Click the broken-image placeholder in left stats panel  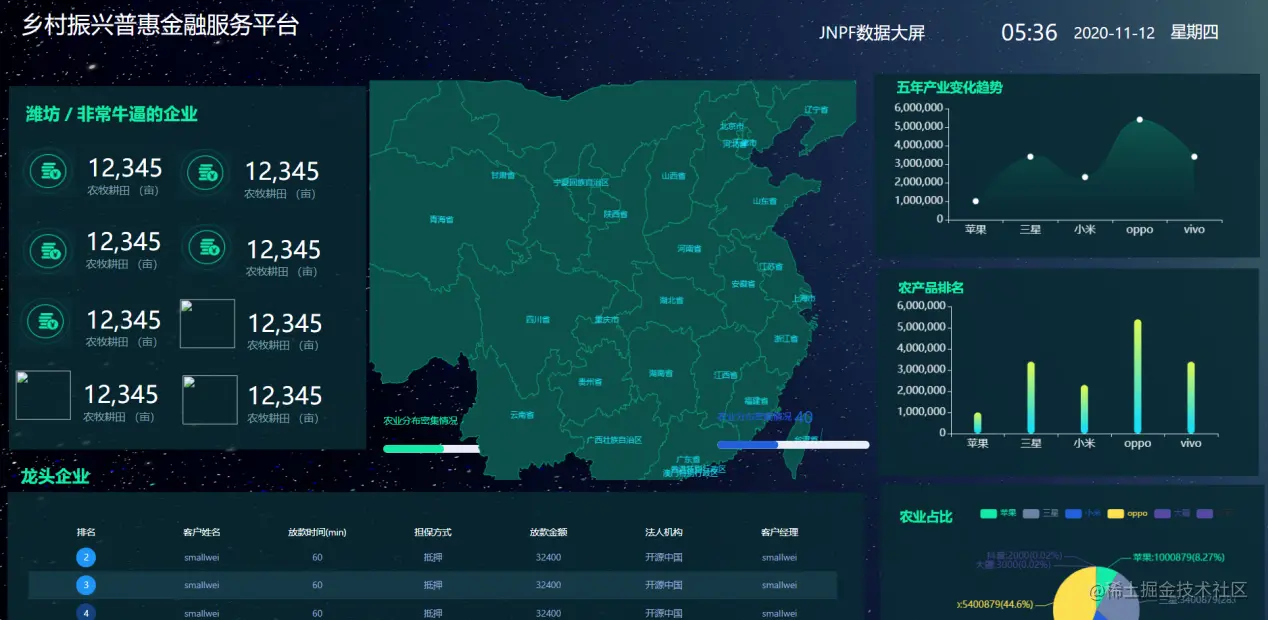pos(207,323)
